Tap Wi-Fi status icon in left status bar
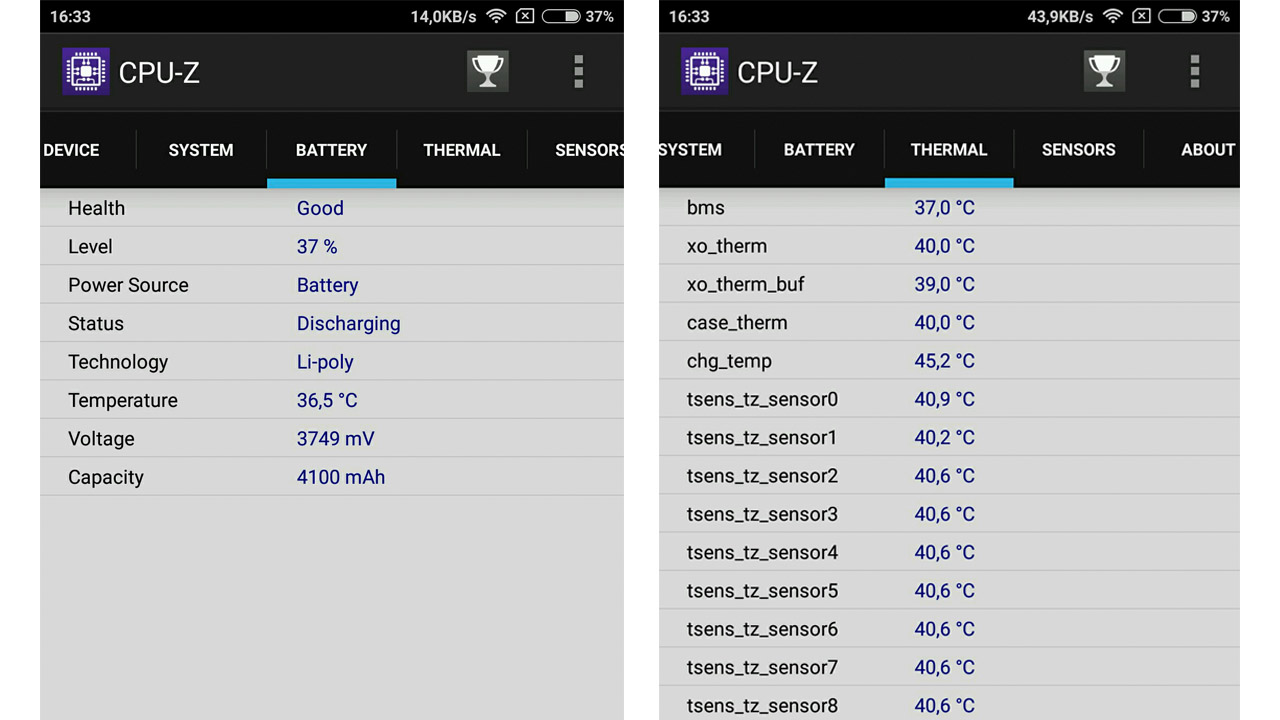This screenshot has height=720, width=1280. click(x=496, y=16)
